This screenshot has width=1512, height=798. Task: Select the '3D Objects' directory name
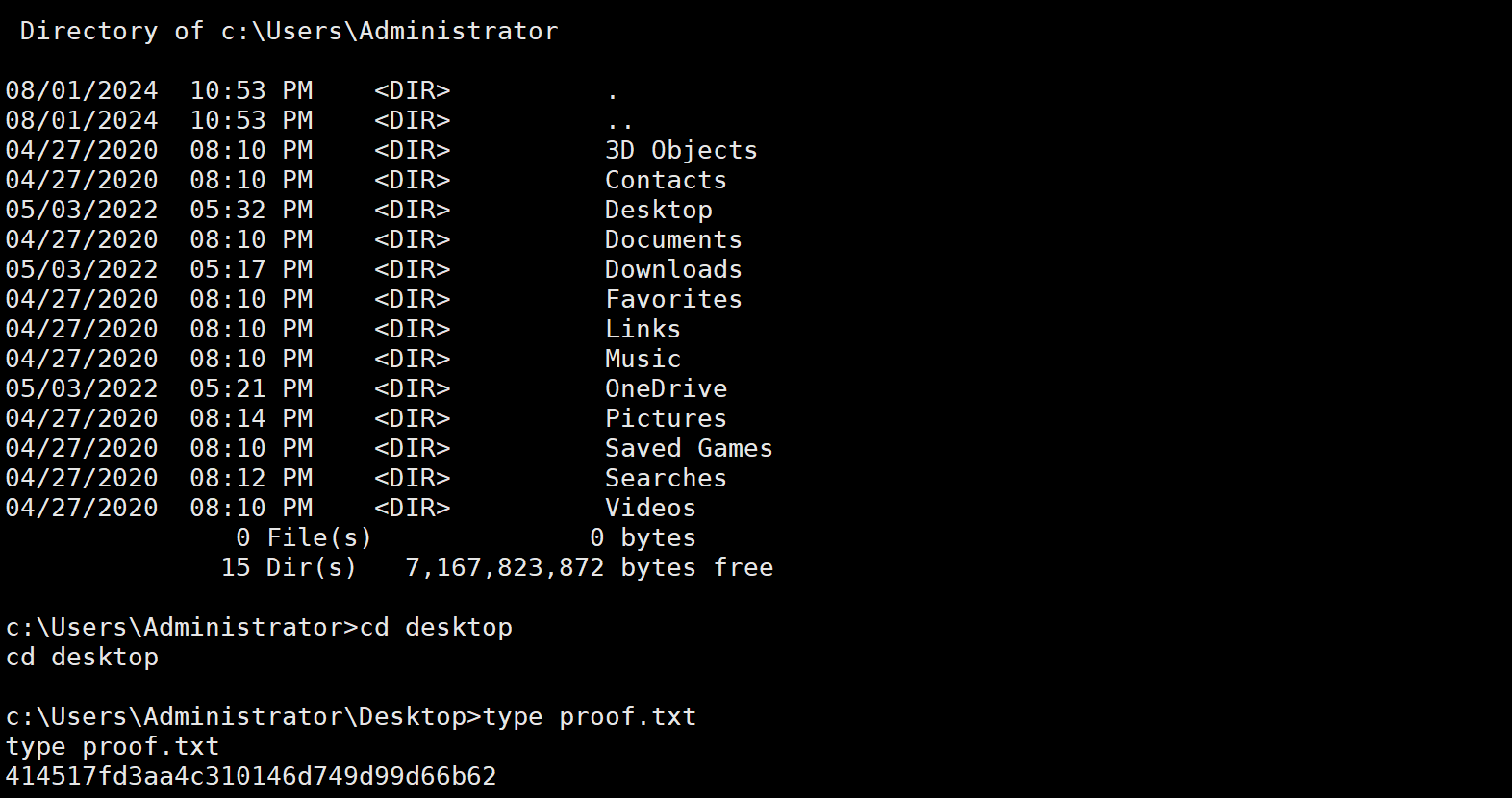(681, 151)
